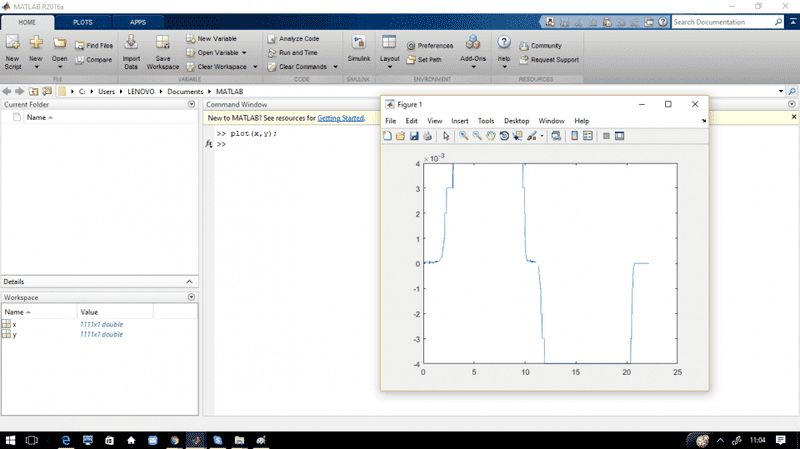Image resolution: width=800 pixels, height=449 pixels.
Task: Click the Save Figure floppy disk icon
Action: coord(414,136)
